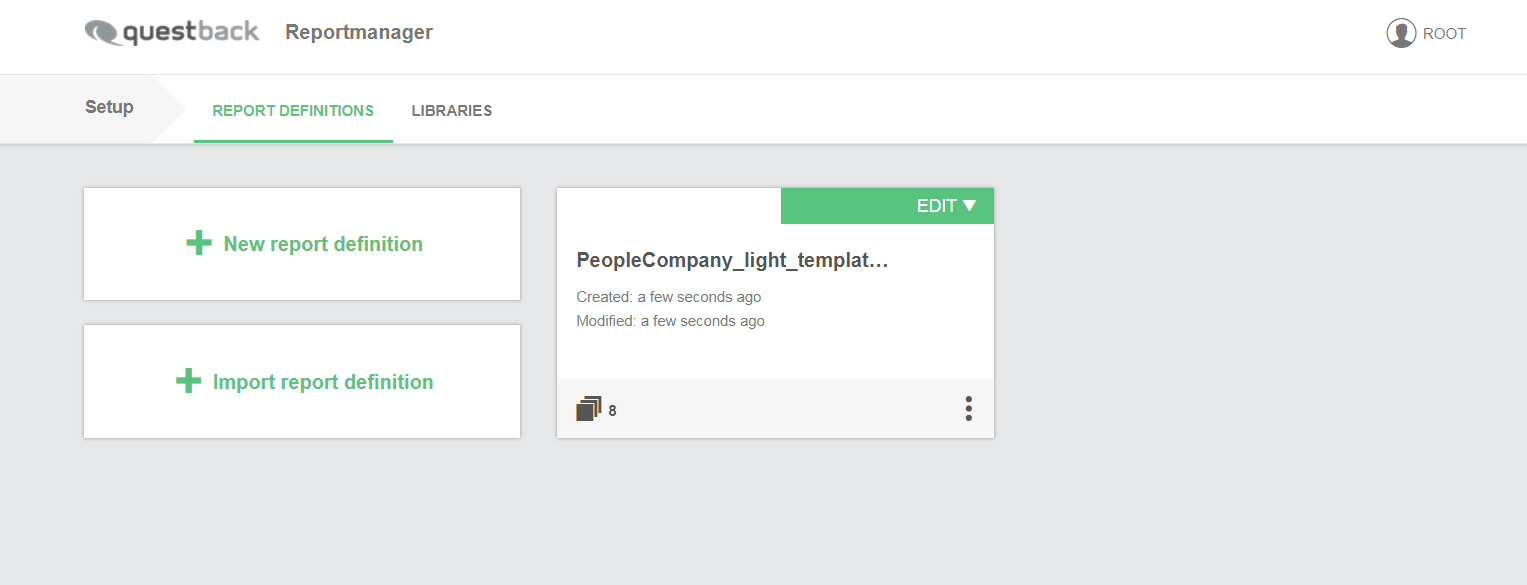1527x585 pixels.
Task: Switch to the LIBRARIES tab
Action: tap(452, 110)
